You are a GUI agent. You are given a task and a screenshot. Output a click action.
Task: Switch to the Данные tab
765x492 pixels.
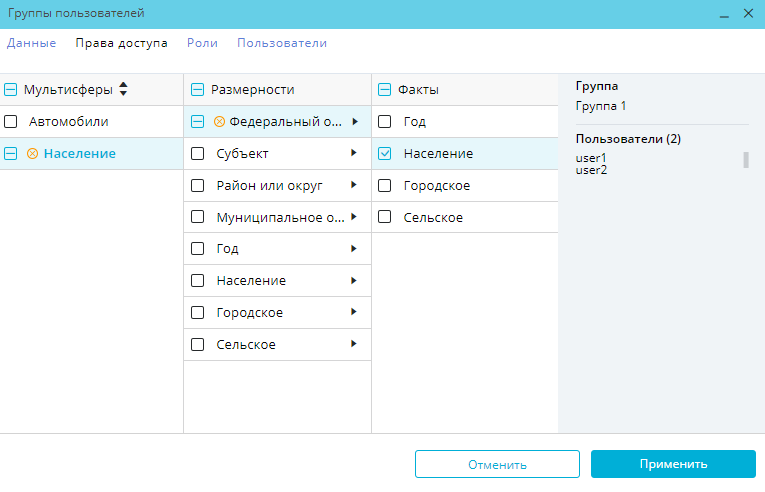(31, 43)
